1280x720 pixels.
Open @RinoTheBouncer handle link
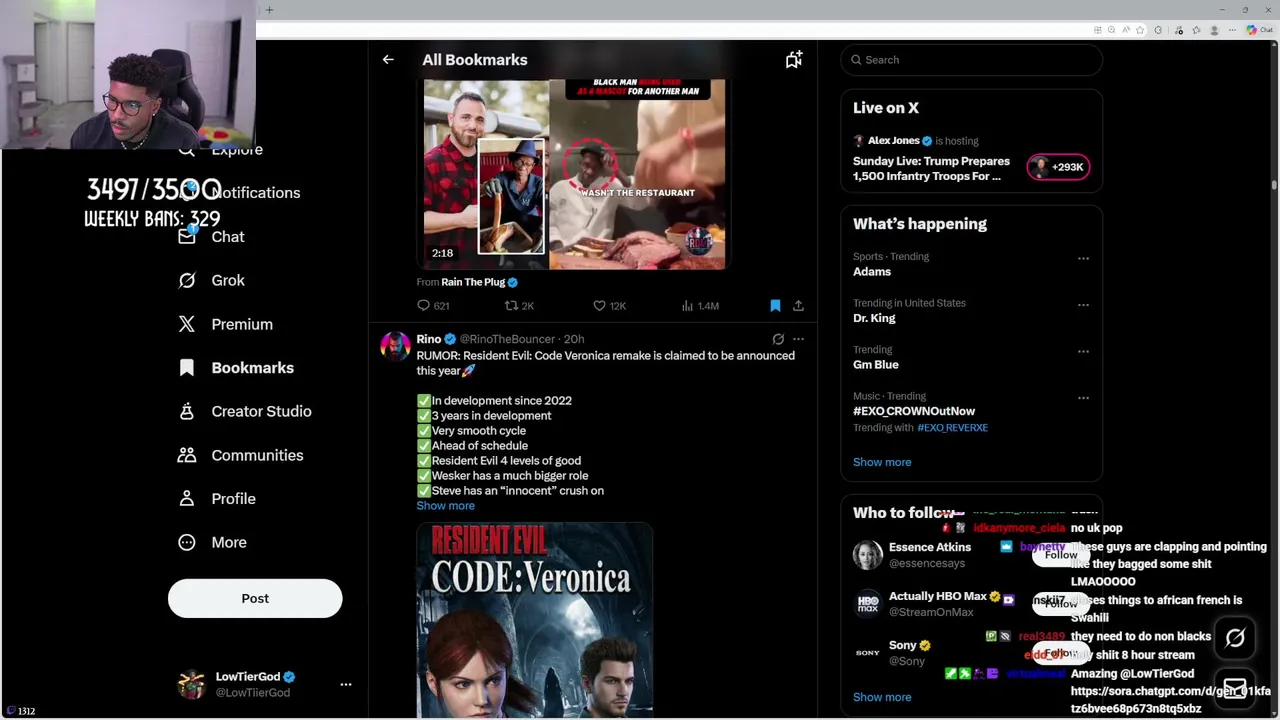pyautogui.click(x=507, y=339)
